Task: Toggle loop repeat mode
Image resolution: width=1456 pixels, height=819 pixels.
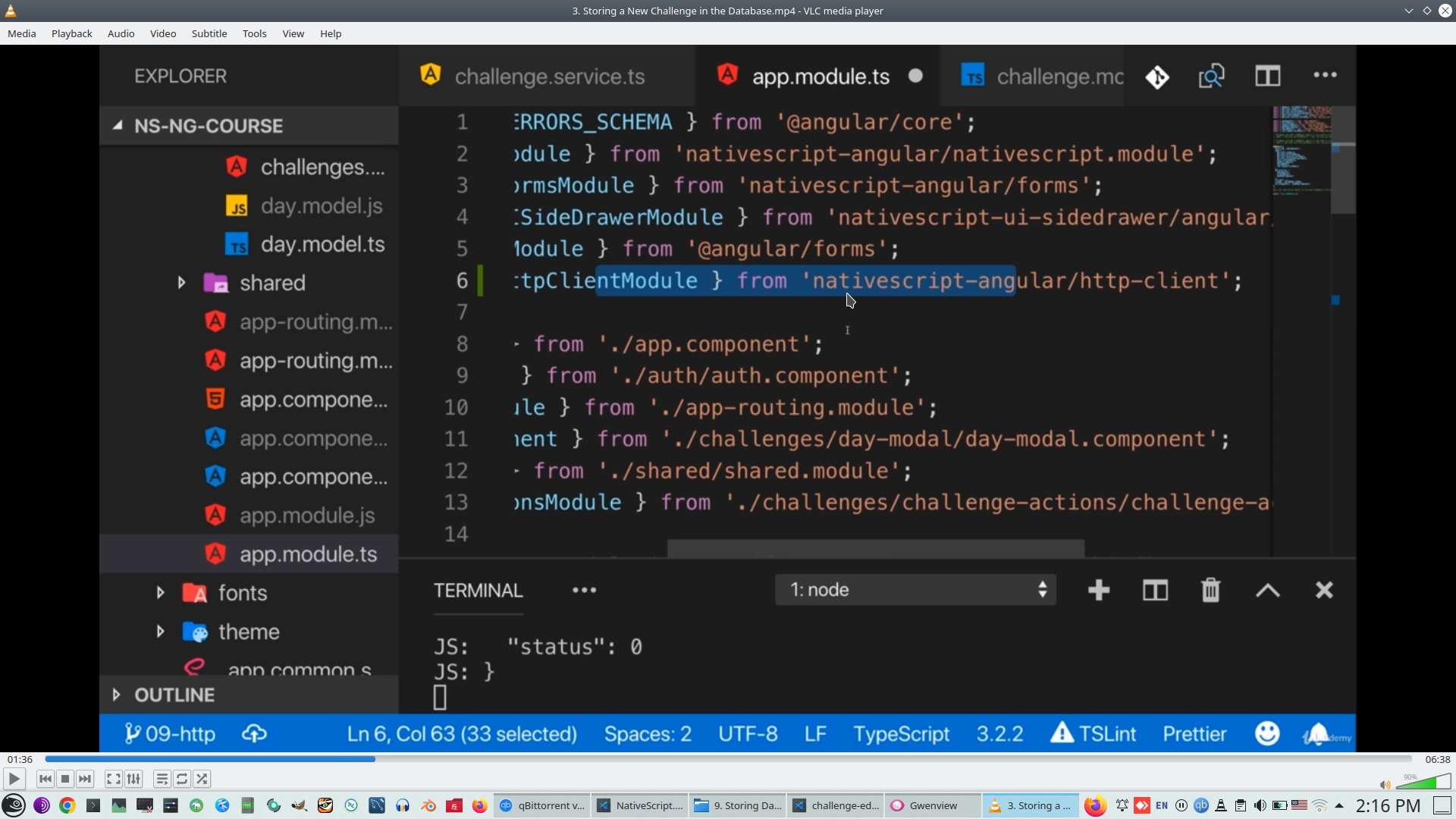Action: click(x=182, y=779)
